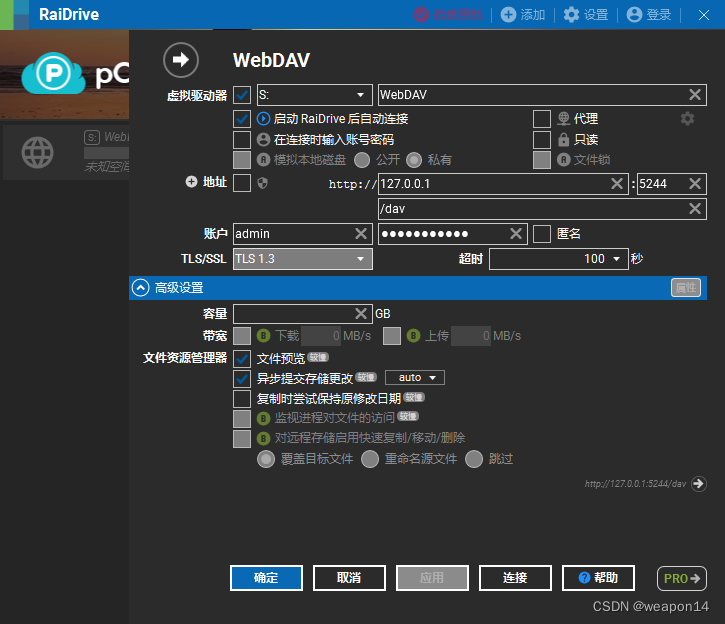Uncheck 启动 RaiDrive 后自动连接

pos(242,119)
